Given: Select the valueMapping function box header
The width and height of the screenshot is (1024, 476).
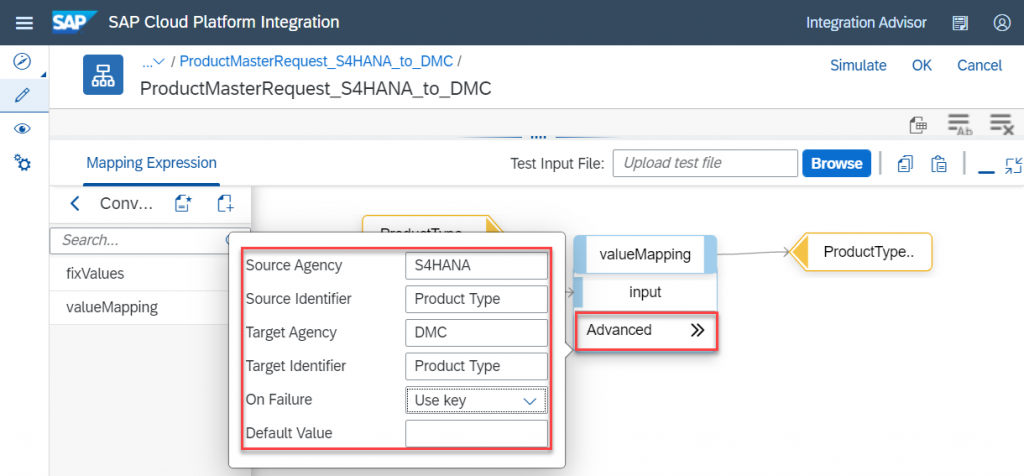Looking at the screenshot, I should [x=645, y=255].
